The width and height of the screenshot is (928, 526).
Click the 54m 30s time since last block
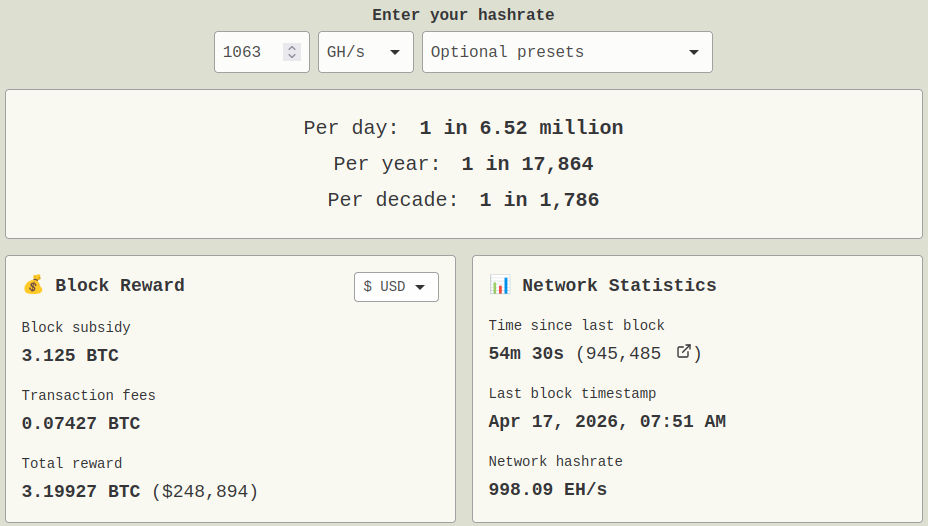pyautogui.click(x=526, y=354)
